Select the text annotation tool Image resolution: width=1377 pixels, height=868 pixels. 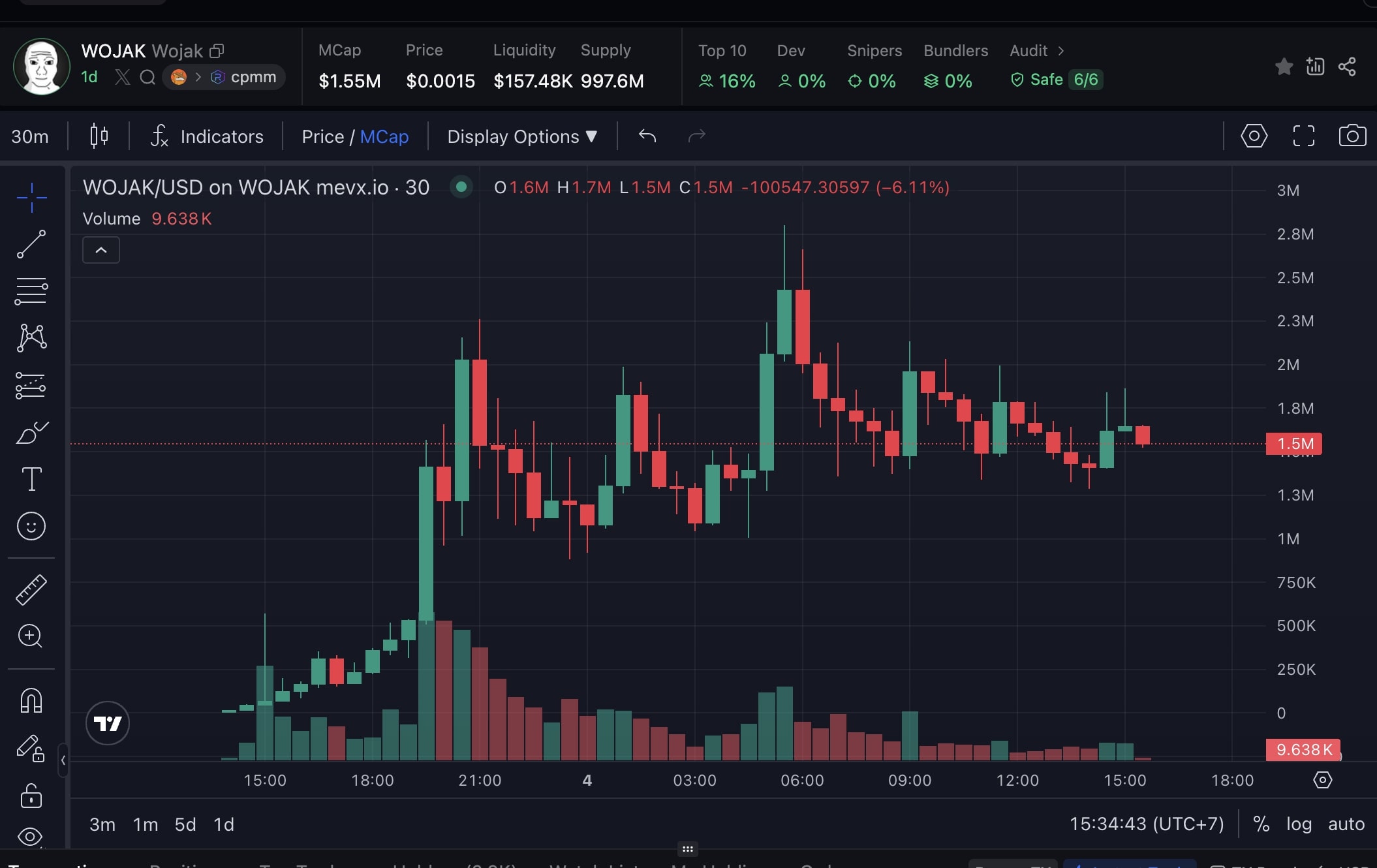pyautogui.click(x=31, y=479)
